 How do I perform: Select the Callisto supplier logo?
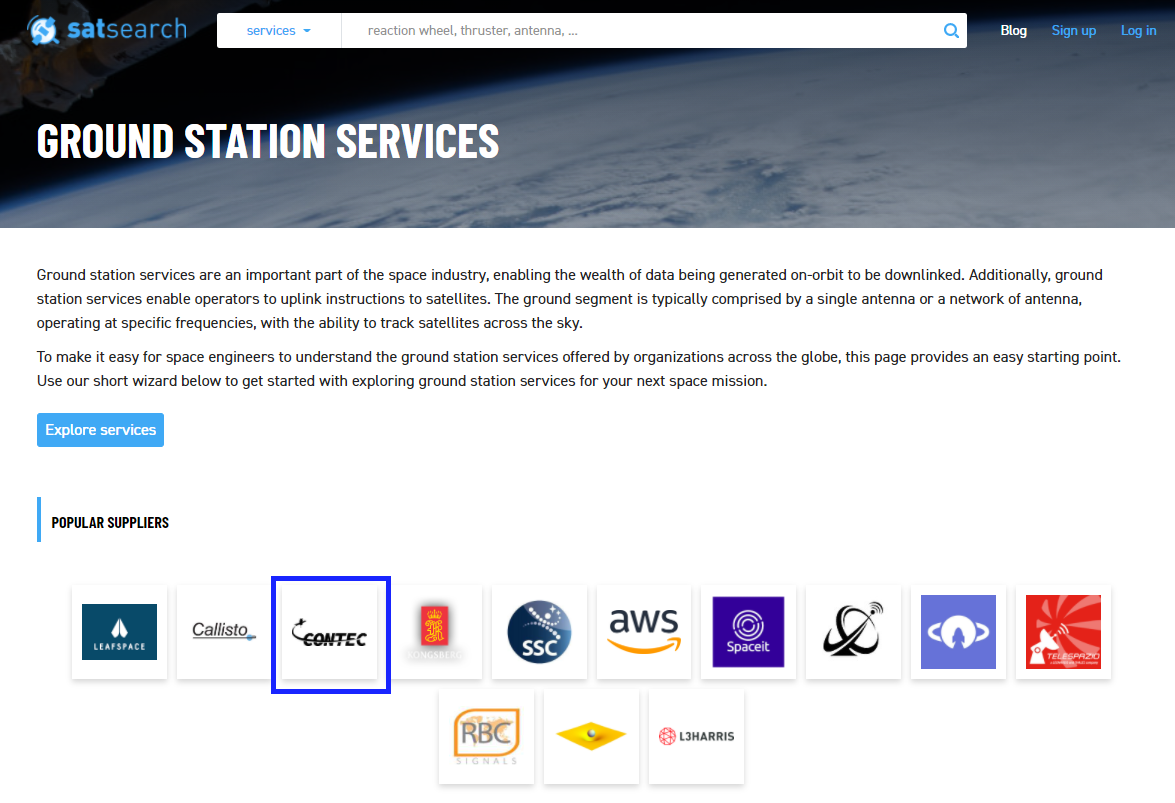tap(224, 632)
